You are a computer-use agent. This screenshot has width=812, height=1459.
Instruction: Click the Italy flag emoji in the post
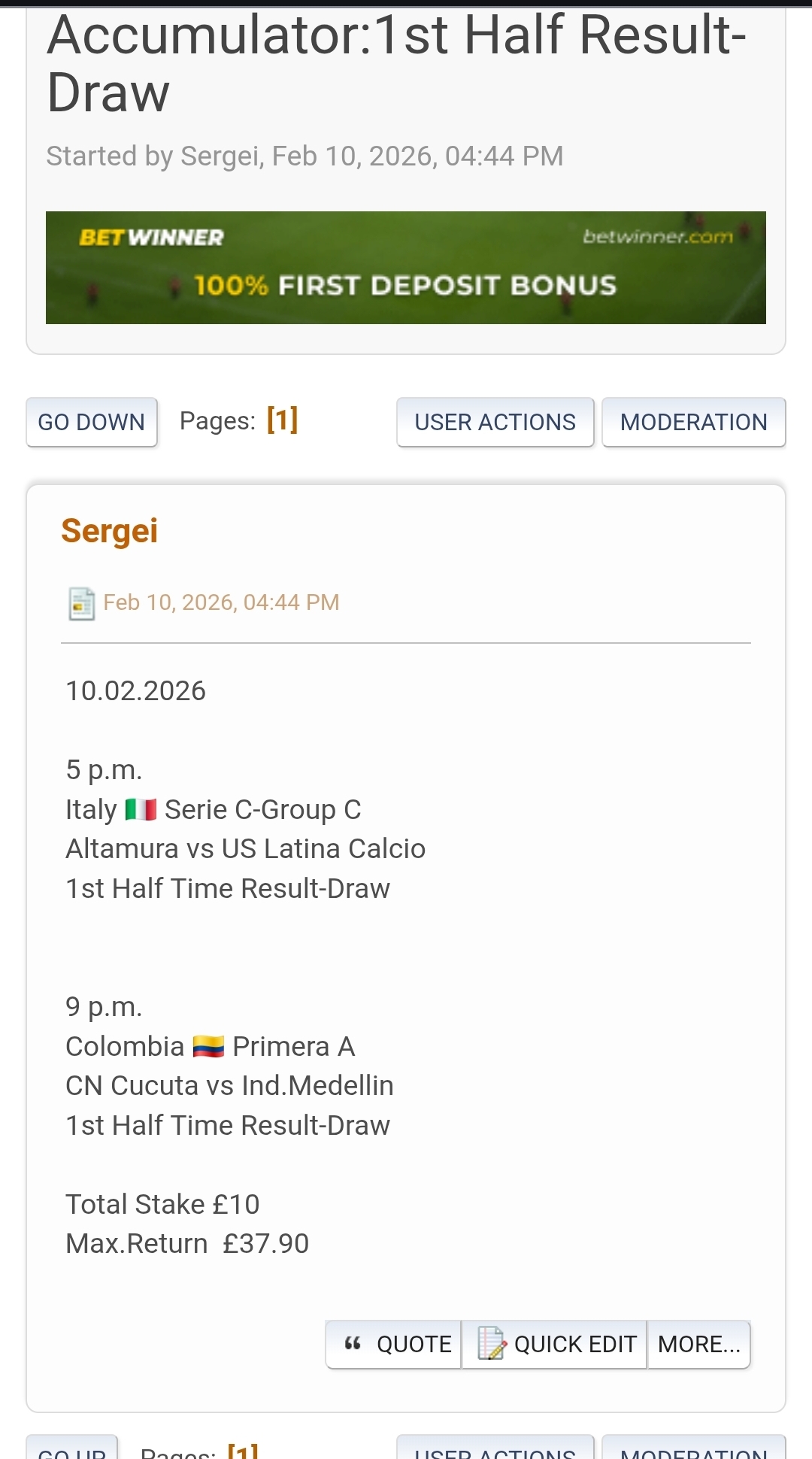(141, 810)
